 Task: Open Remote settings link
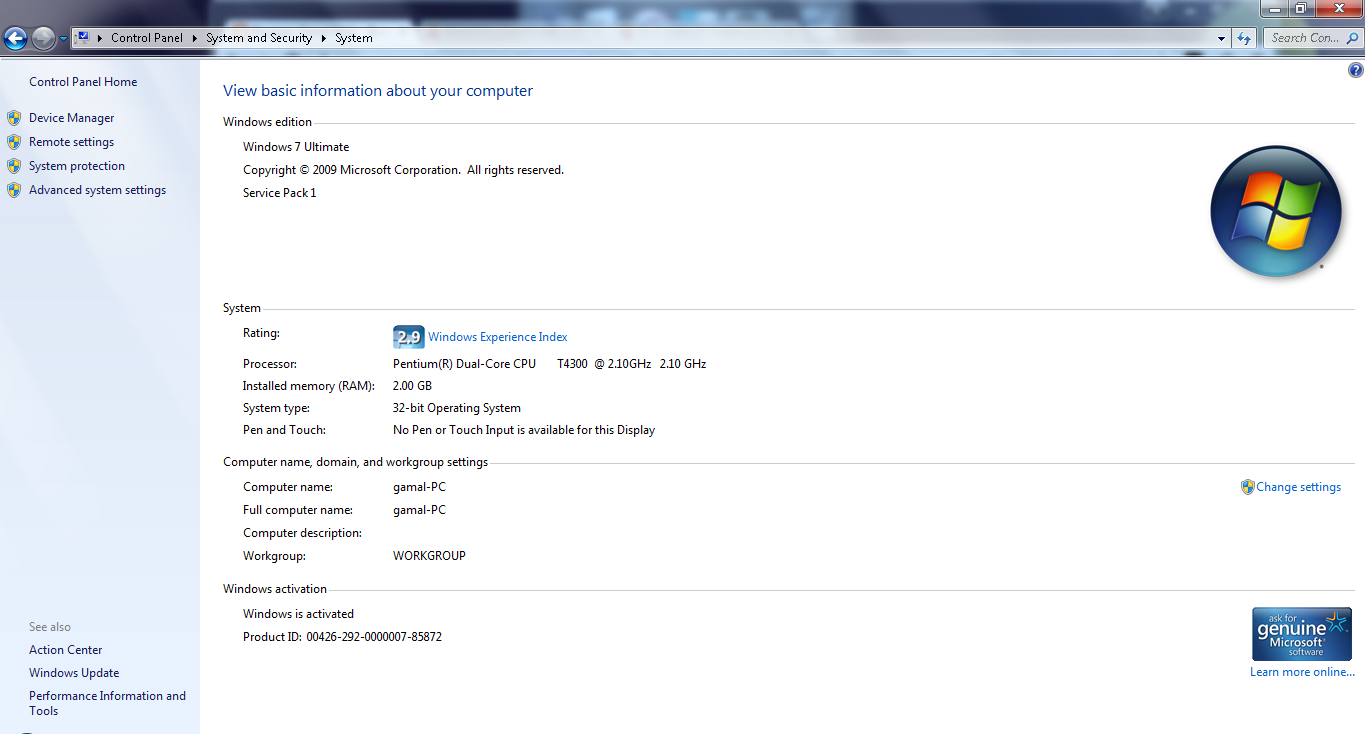(x=71, y=142)
